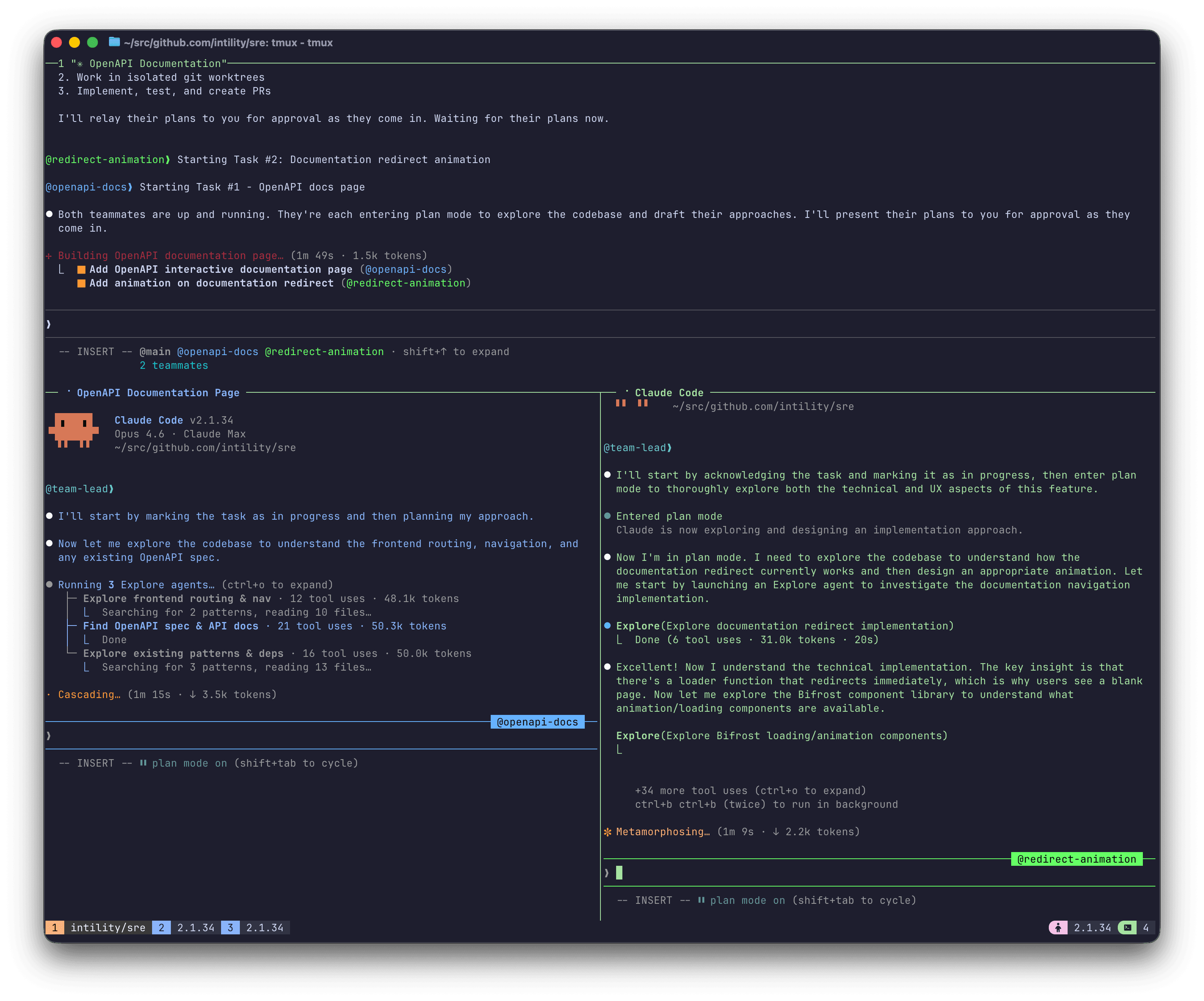
Task: Click the @openapi-docs pane label
Action: (x=537, y=722)
